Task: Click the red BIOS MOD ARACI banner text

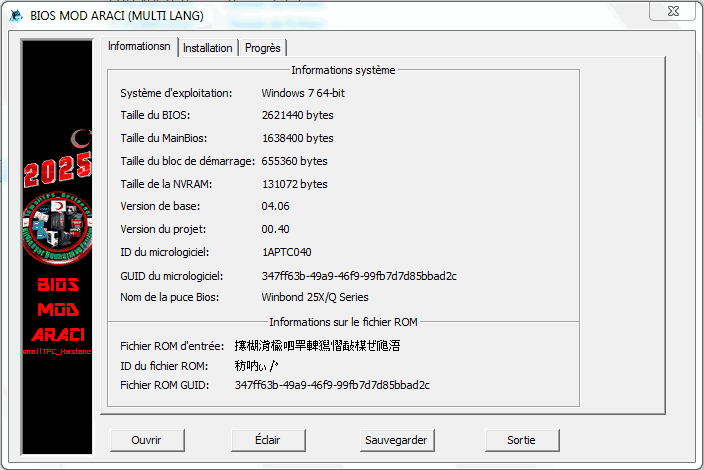Action: click(58, 308)
